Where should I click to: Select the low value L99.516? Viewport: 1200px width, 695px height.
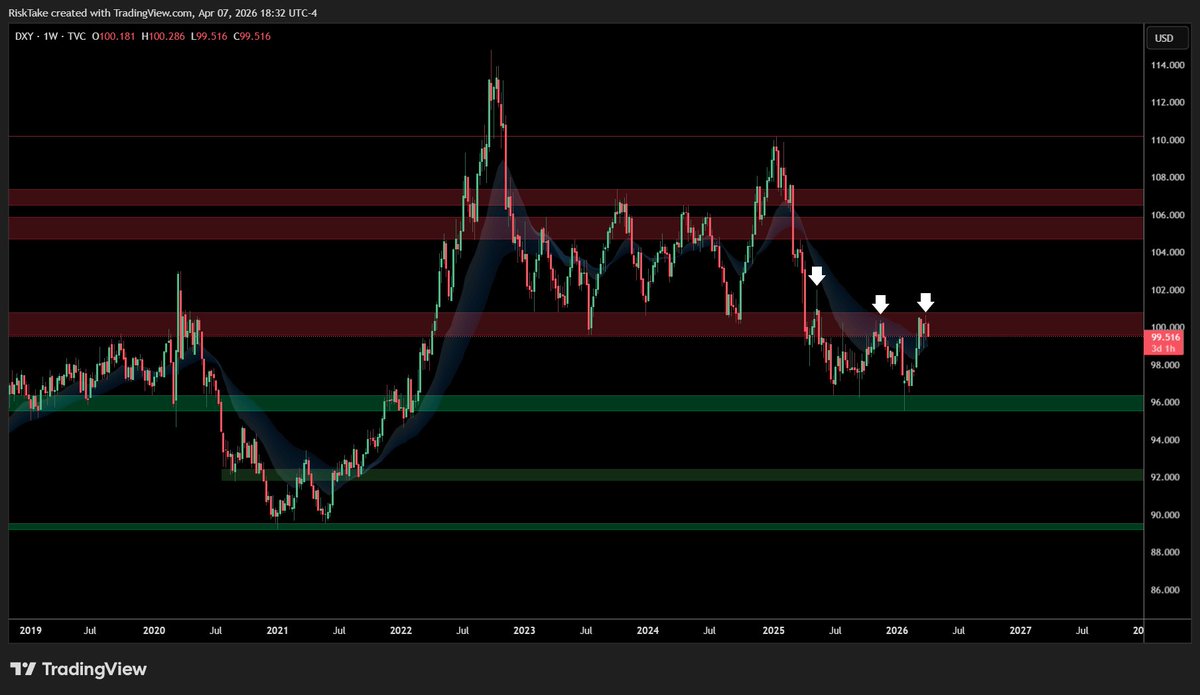tap(207, 36)
